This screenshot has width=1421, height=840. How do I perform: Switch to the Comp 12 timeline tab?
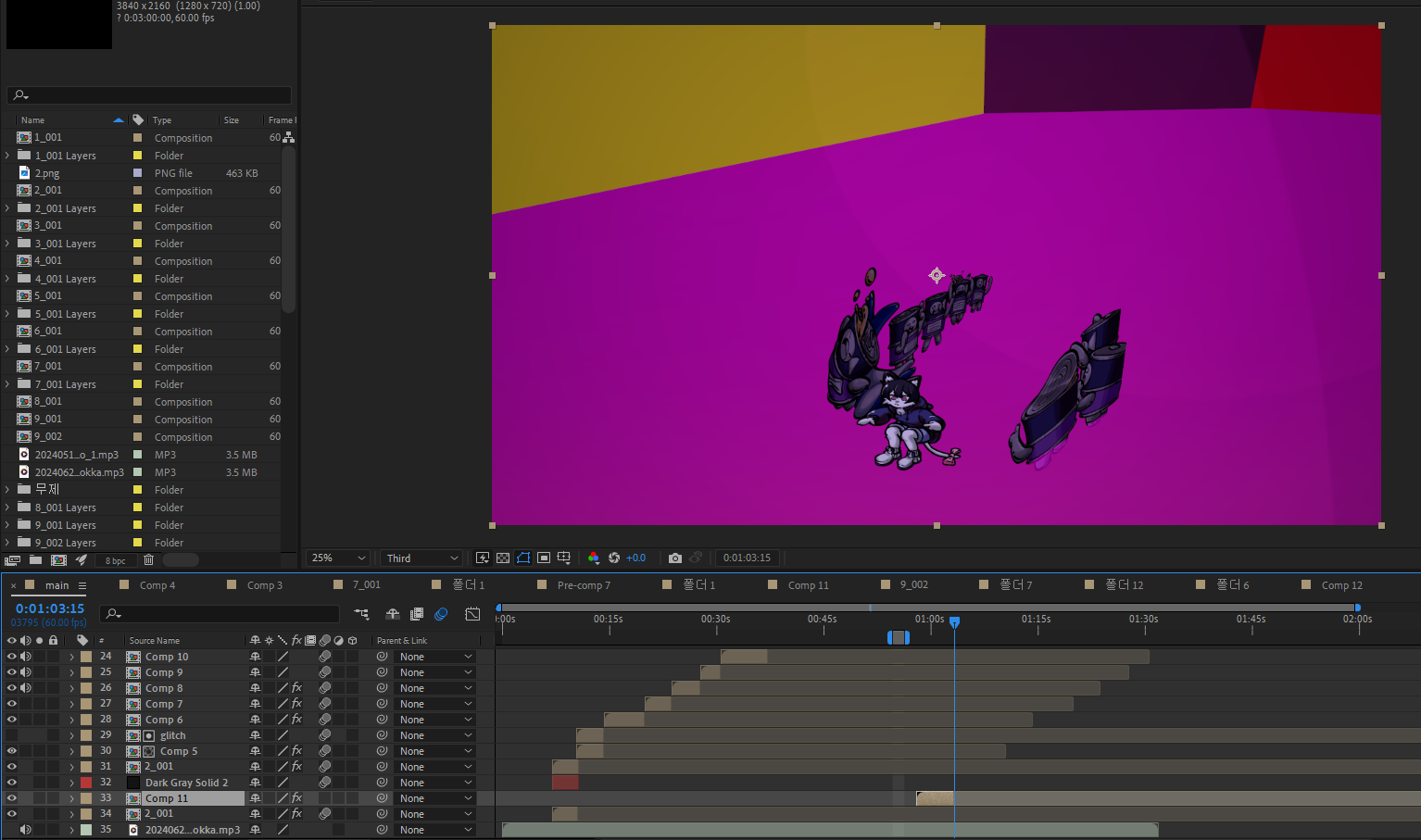click(x=1342, y=585)
